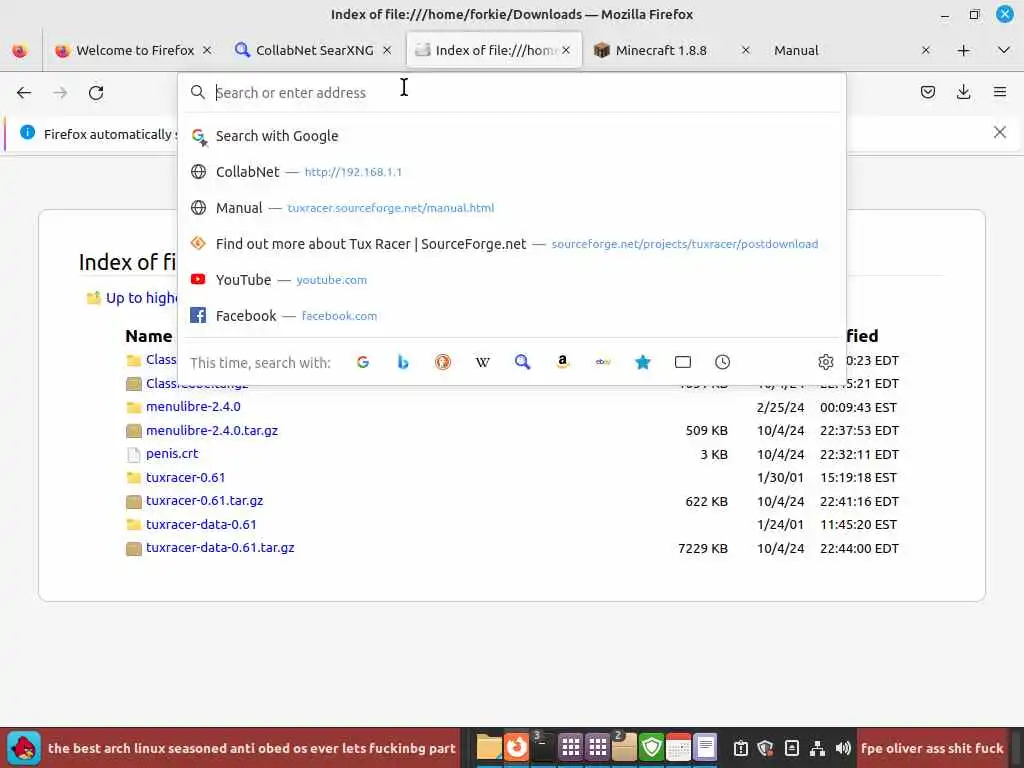
Task: Click the volume icon in the system tray
Action: 843,748
